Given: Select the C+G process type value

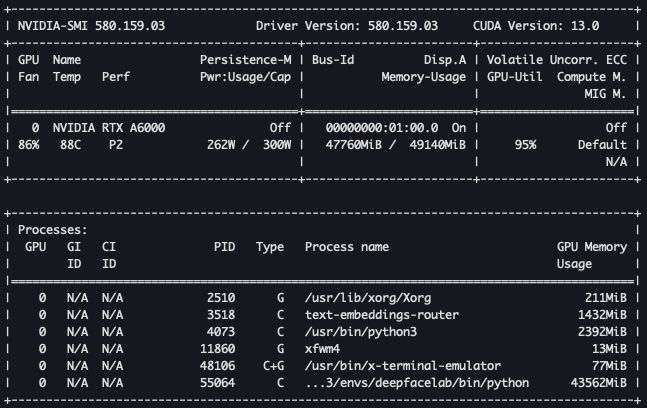Looking at the screenshot, I should 273,366.
